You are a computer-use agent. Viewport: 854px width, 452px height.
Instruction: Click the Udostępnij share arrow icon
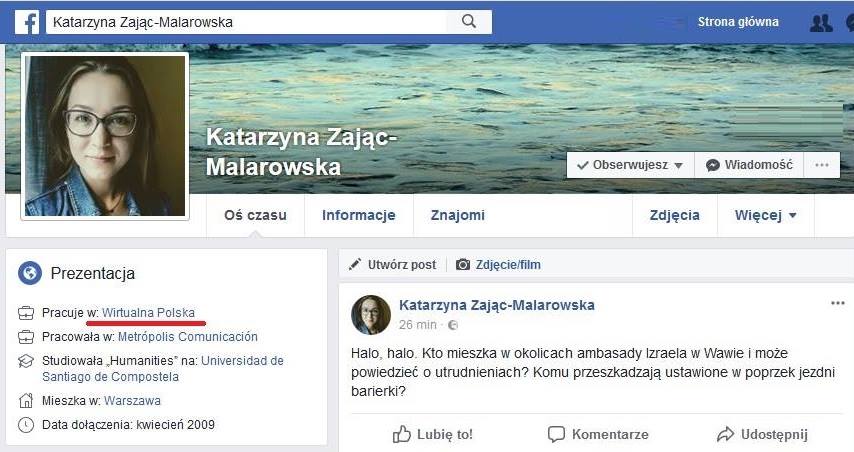[725, 434]
